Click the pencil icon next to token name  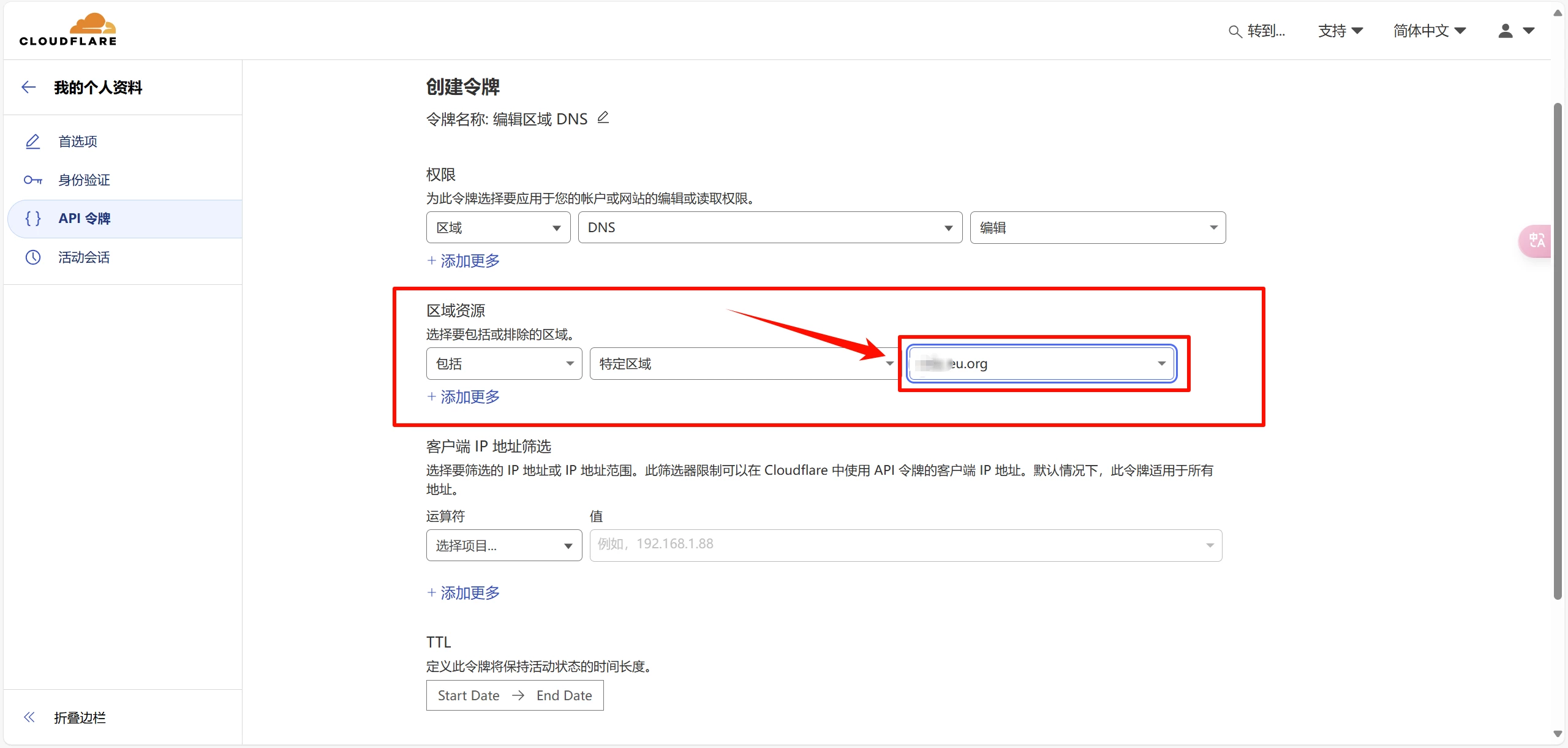coord(603,118)
